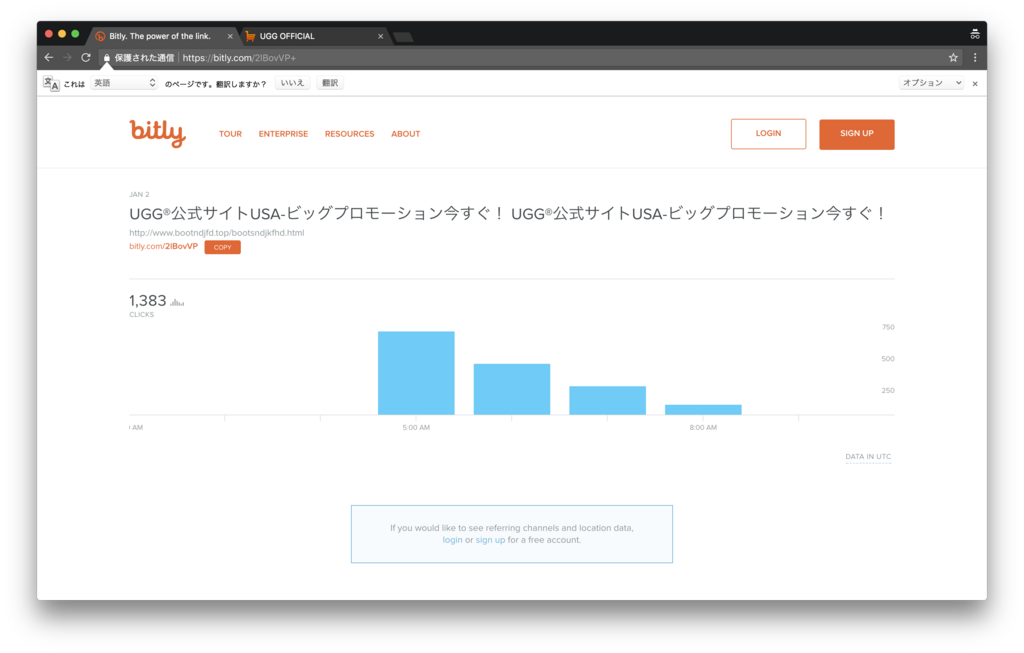Viewport: 1024px width, 653px height.
Task: Click the JAN 2 date label
Action: click(139, 195)
